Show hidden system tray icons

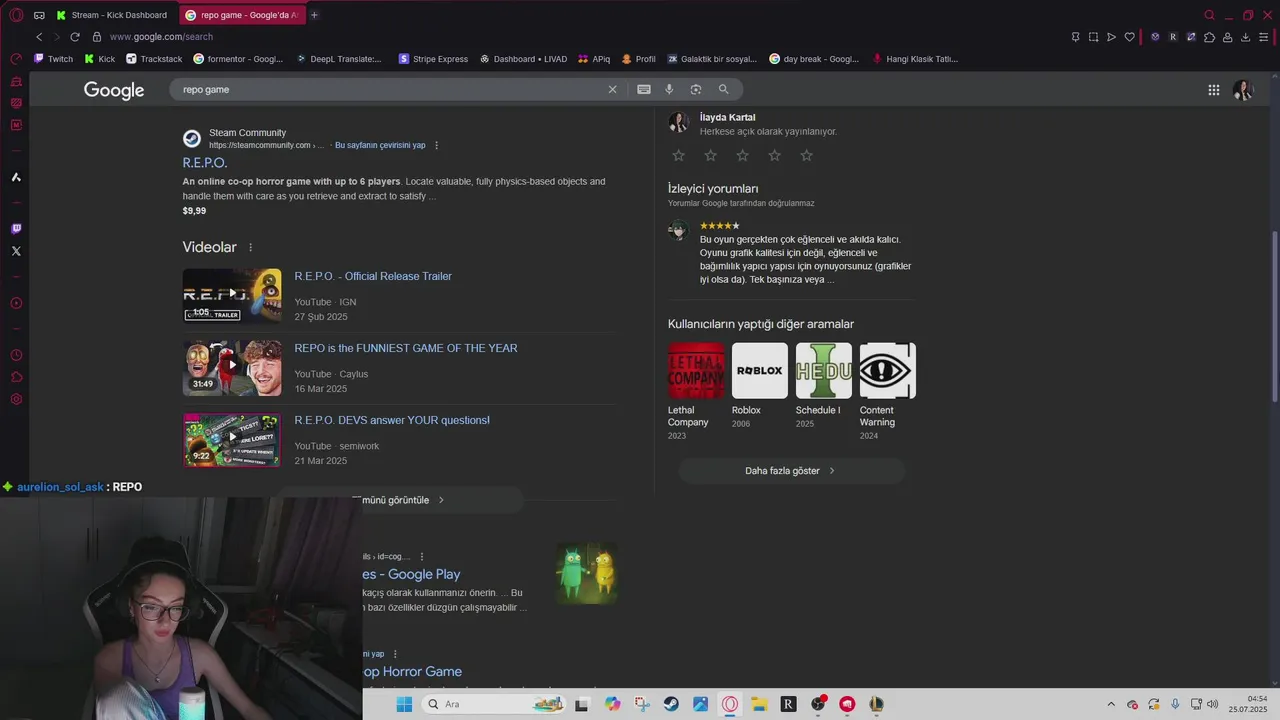click(1111, 704)
